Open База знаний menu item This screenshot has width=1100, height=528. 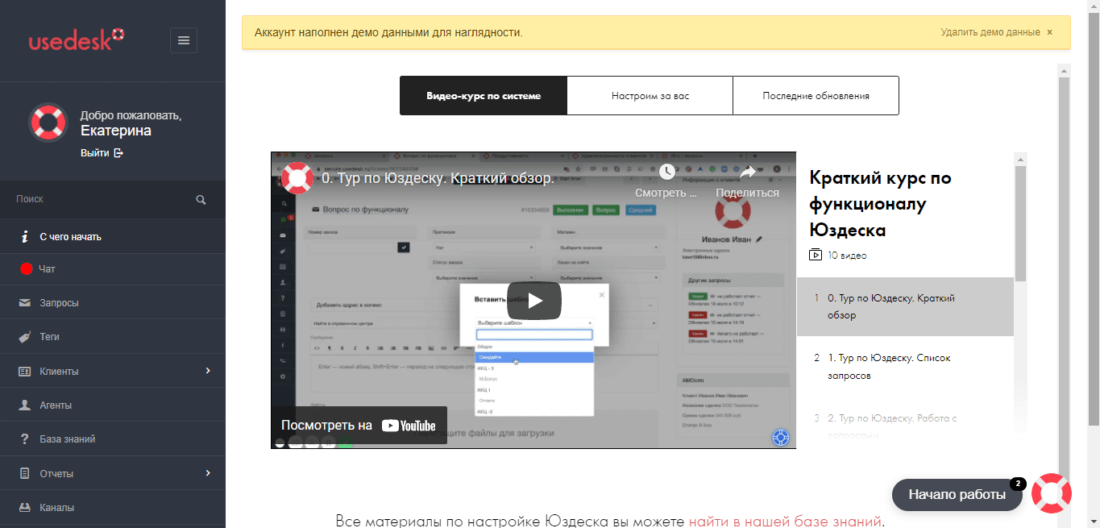click(x=112, y=440)
